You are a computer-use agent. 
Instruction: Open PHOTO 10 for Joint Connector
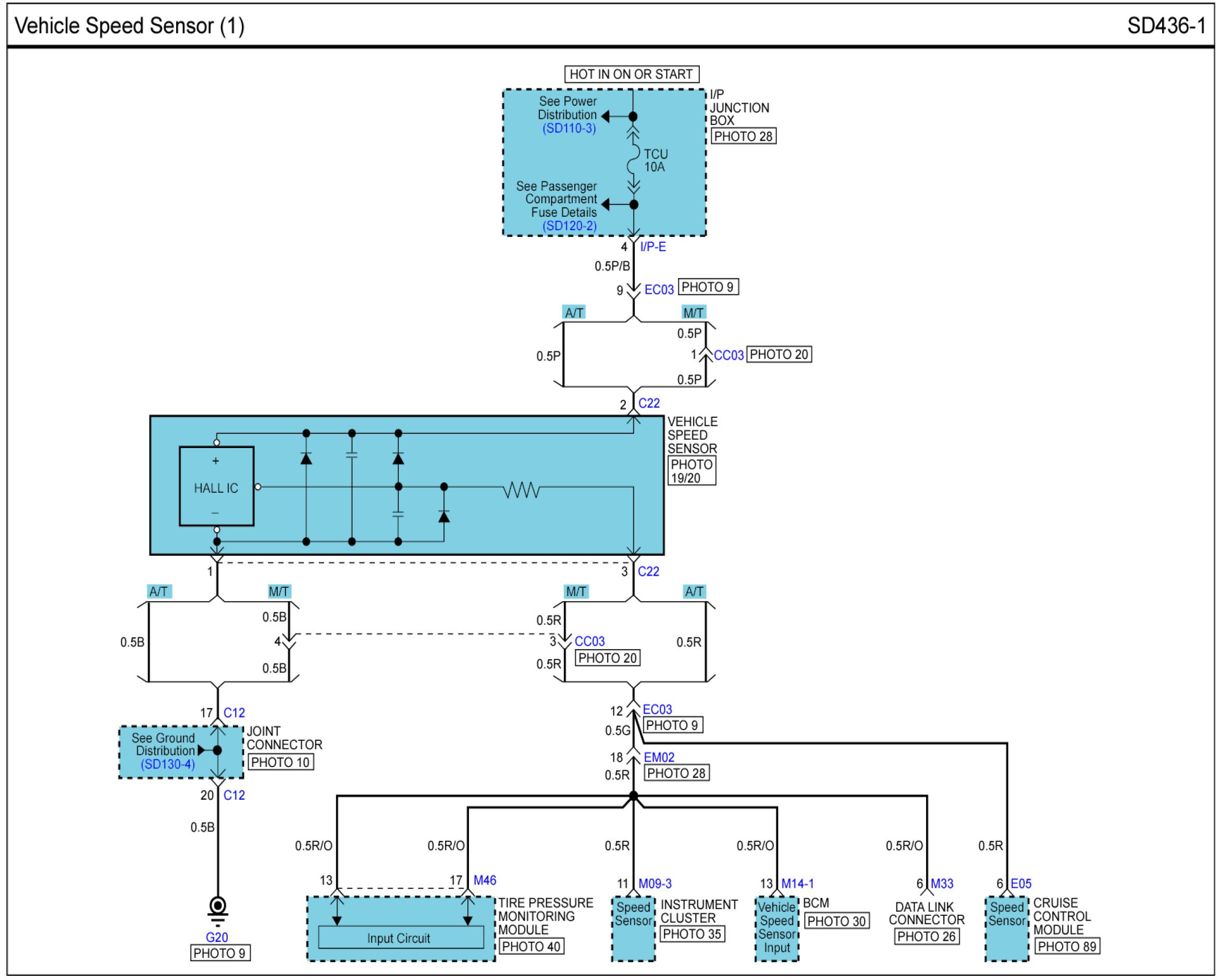(x=280, y=763)
